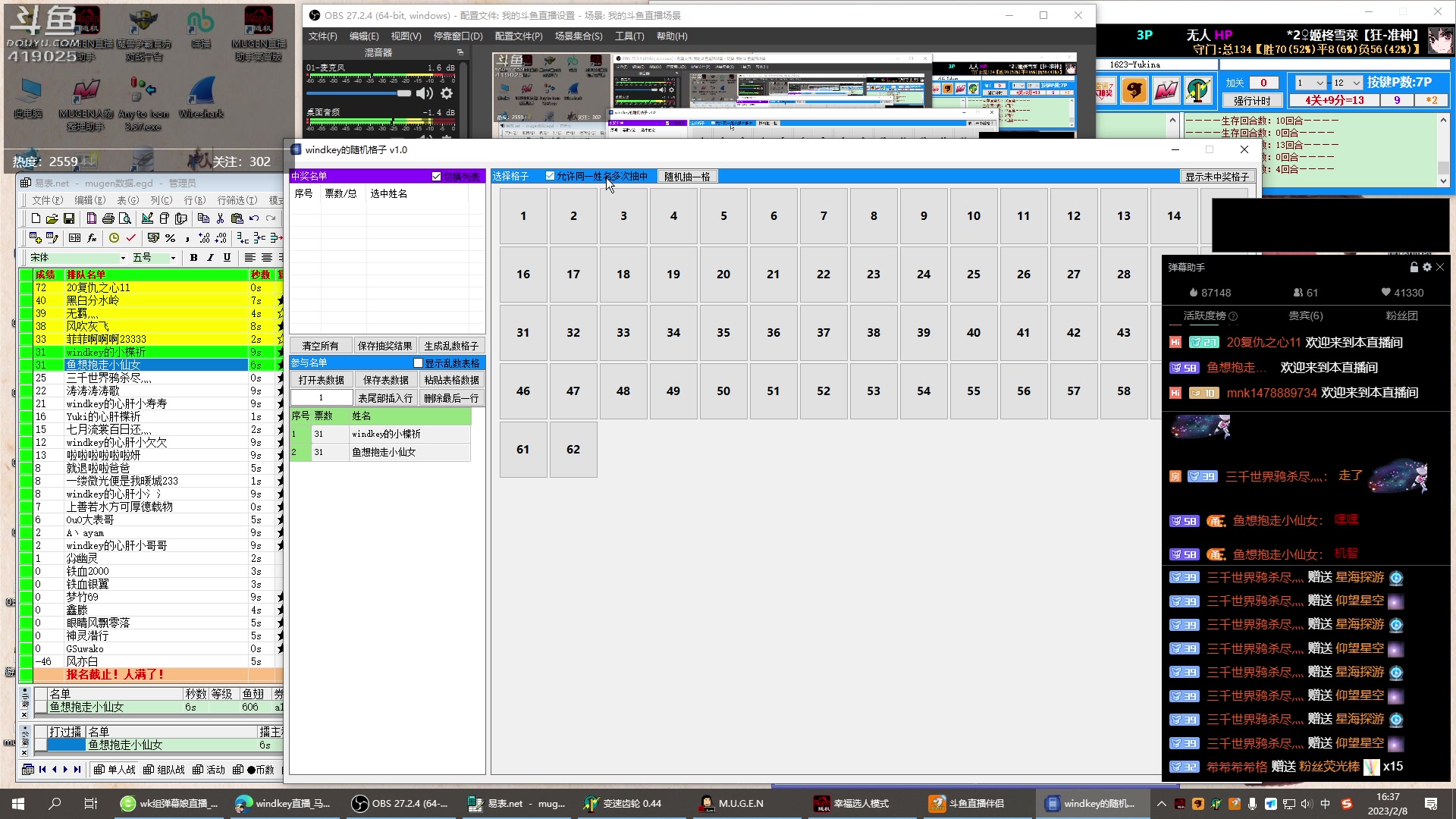Screen dimensions: 1456x819
Task: Click the 保存抽奖结果 button
Action: tap(385, 346)
